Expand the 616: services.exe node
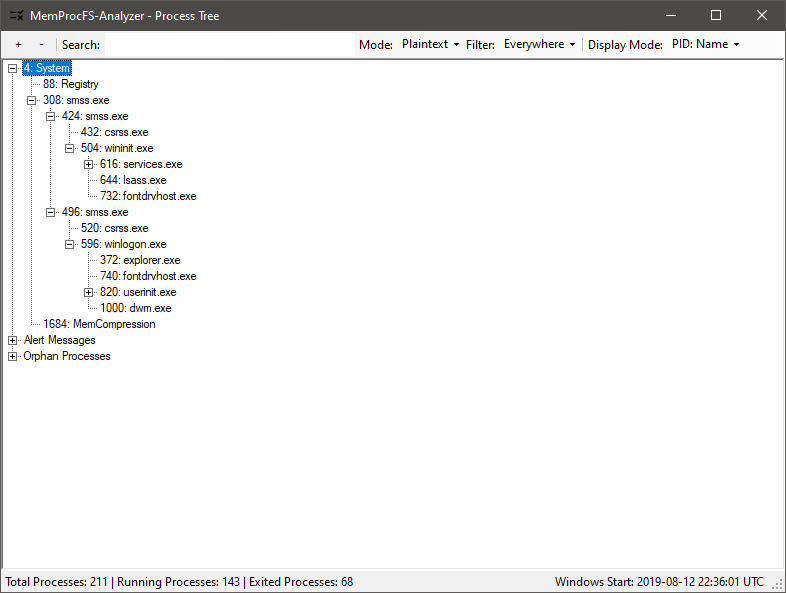The image size is (786, 593). click(89, 164)
